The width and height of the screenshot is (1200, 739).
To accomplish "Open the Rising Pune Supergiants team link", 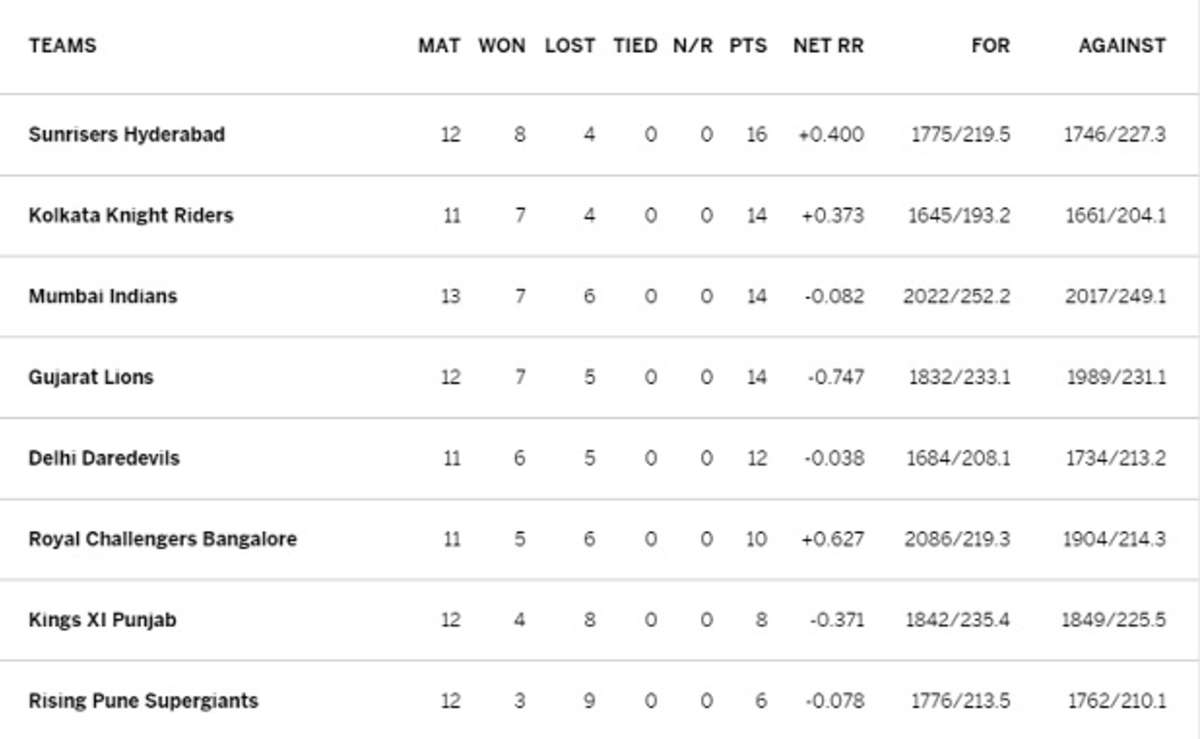I will (x=143, y=701).
